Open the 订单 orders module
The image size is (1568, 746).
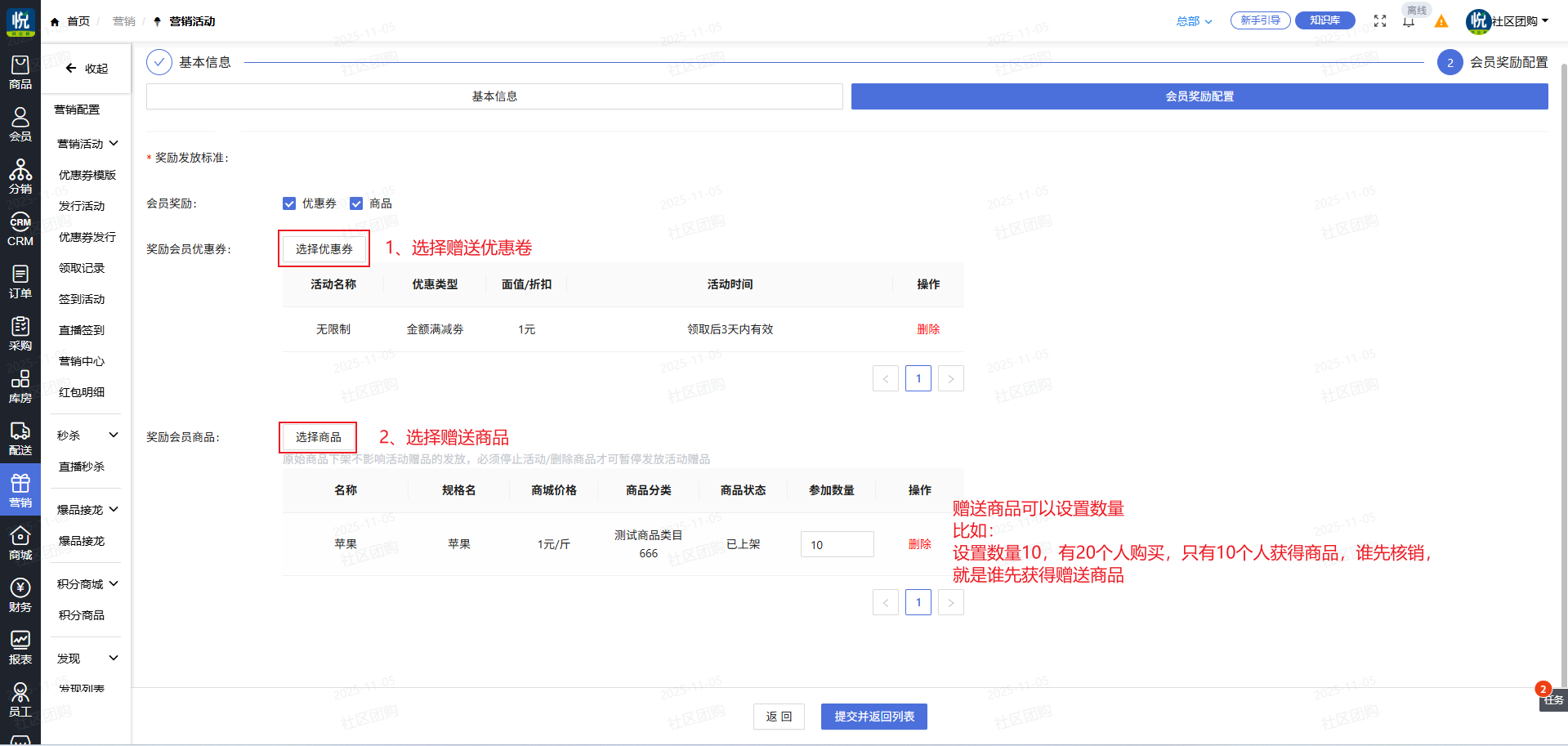coord(20,281)
